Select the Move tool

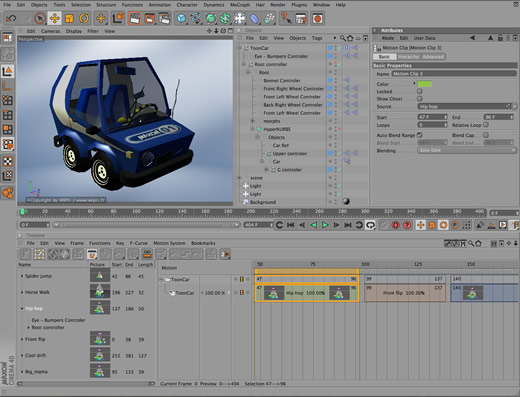[54, 18]
